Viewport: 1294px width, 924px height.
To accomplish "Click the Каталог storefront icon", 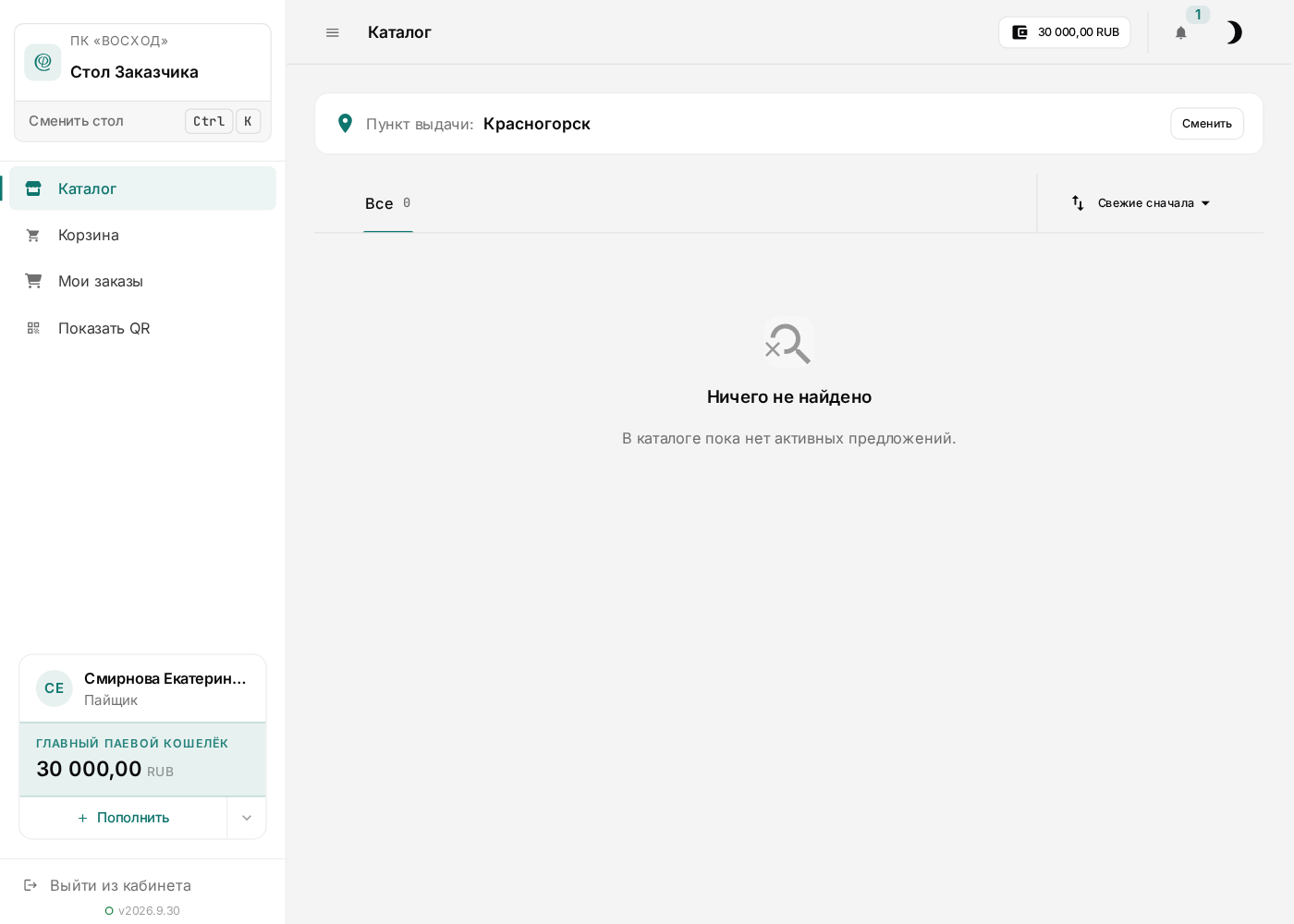I will [33, 188].
